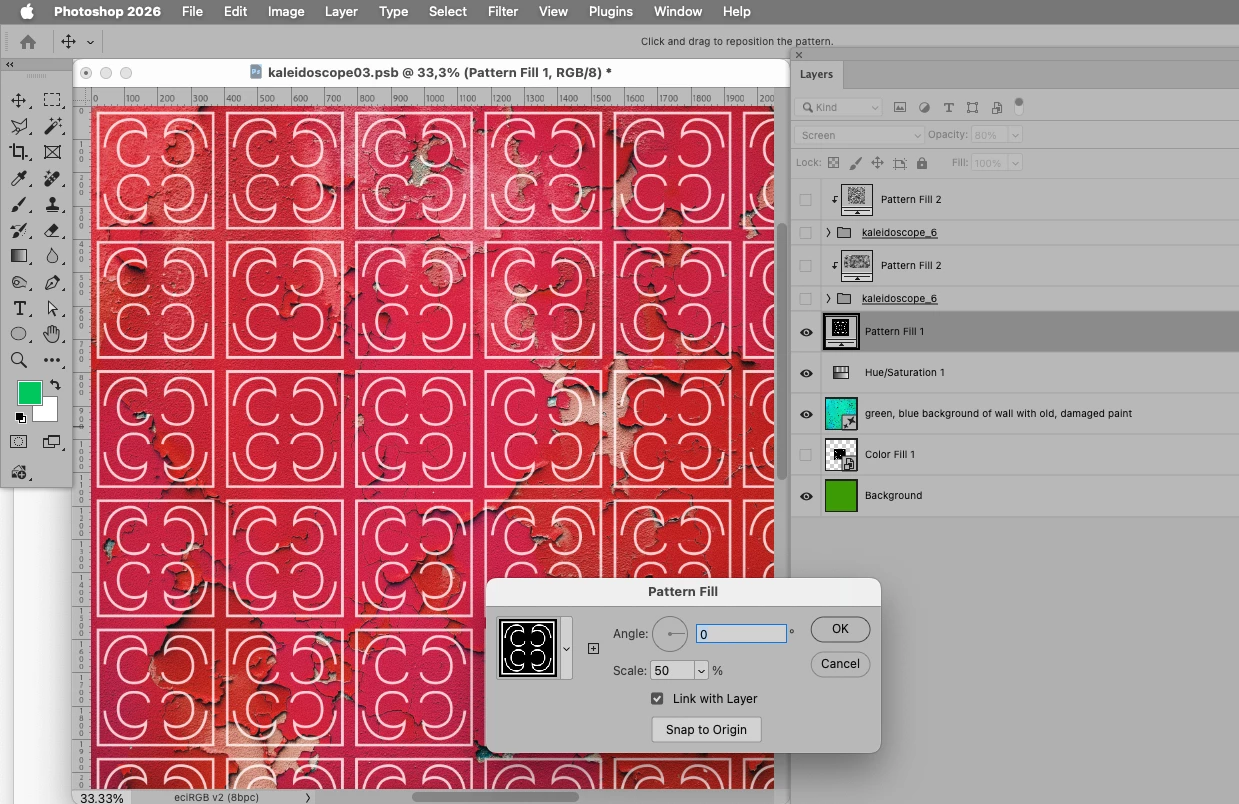
Task: Open the Scale percentage dropdown arrow
Action: point(701,671)
